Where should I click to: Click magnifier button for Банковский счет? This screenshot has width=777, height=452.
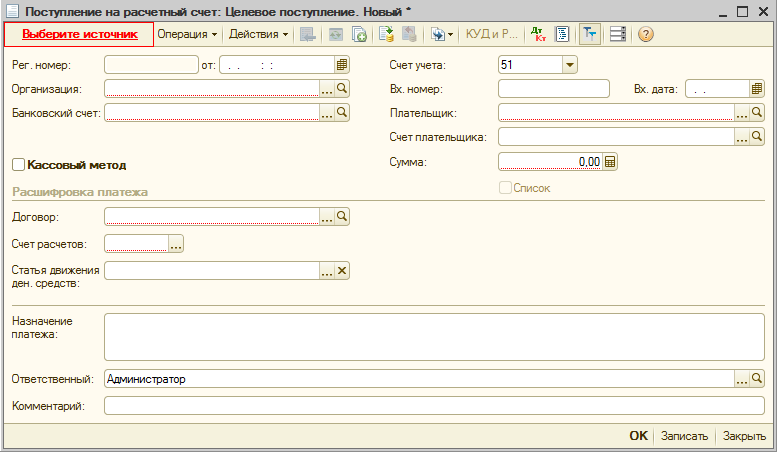pyautogui.click(x=342, y=113)
